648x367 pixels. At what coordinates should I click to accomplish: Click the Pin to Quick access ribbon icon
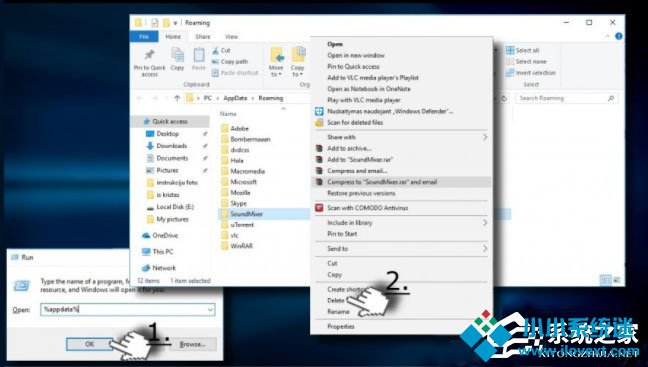coord(149,55)
